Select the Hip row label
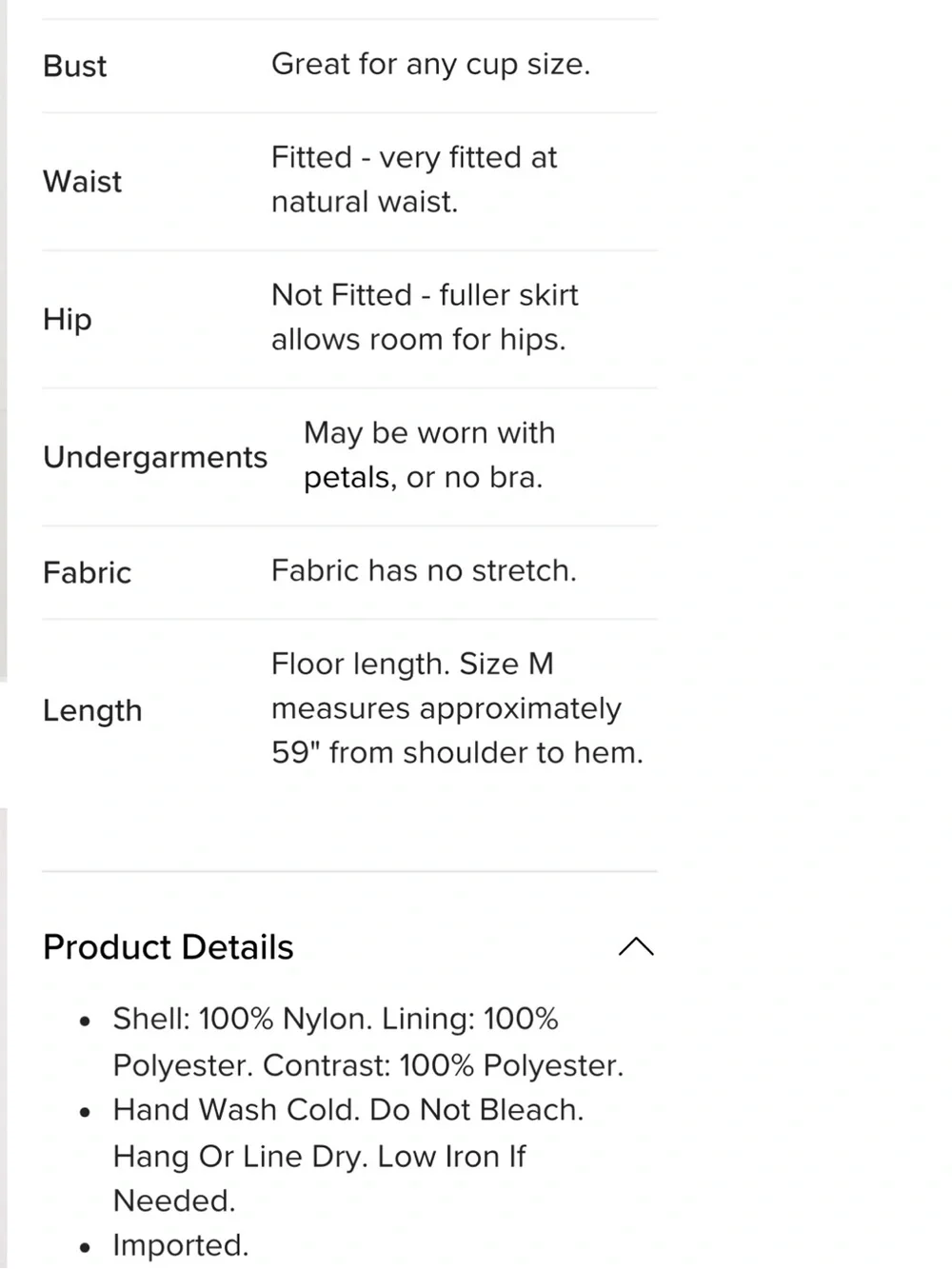952x1269 pixels. [68, 319]
